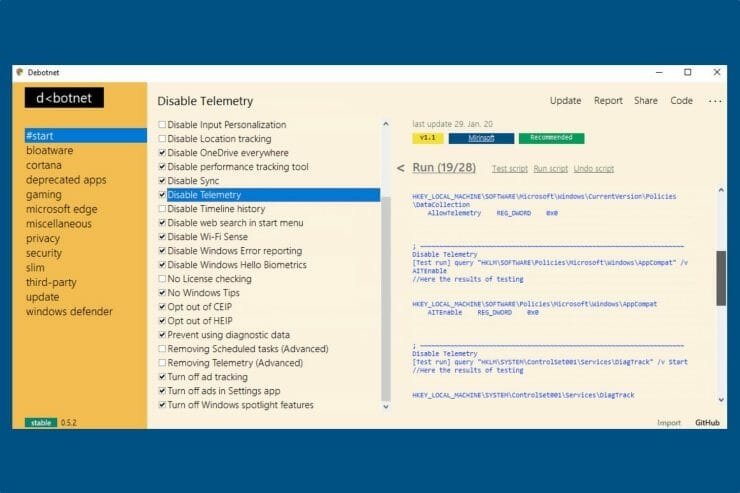Open the gaming category
The height and width of the screenshot is (493, 740).
coord(44,194)
